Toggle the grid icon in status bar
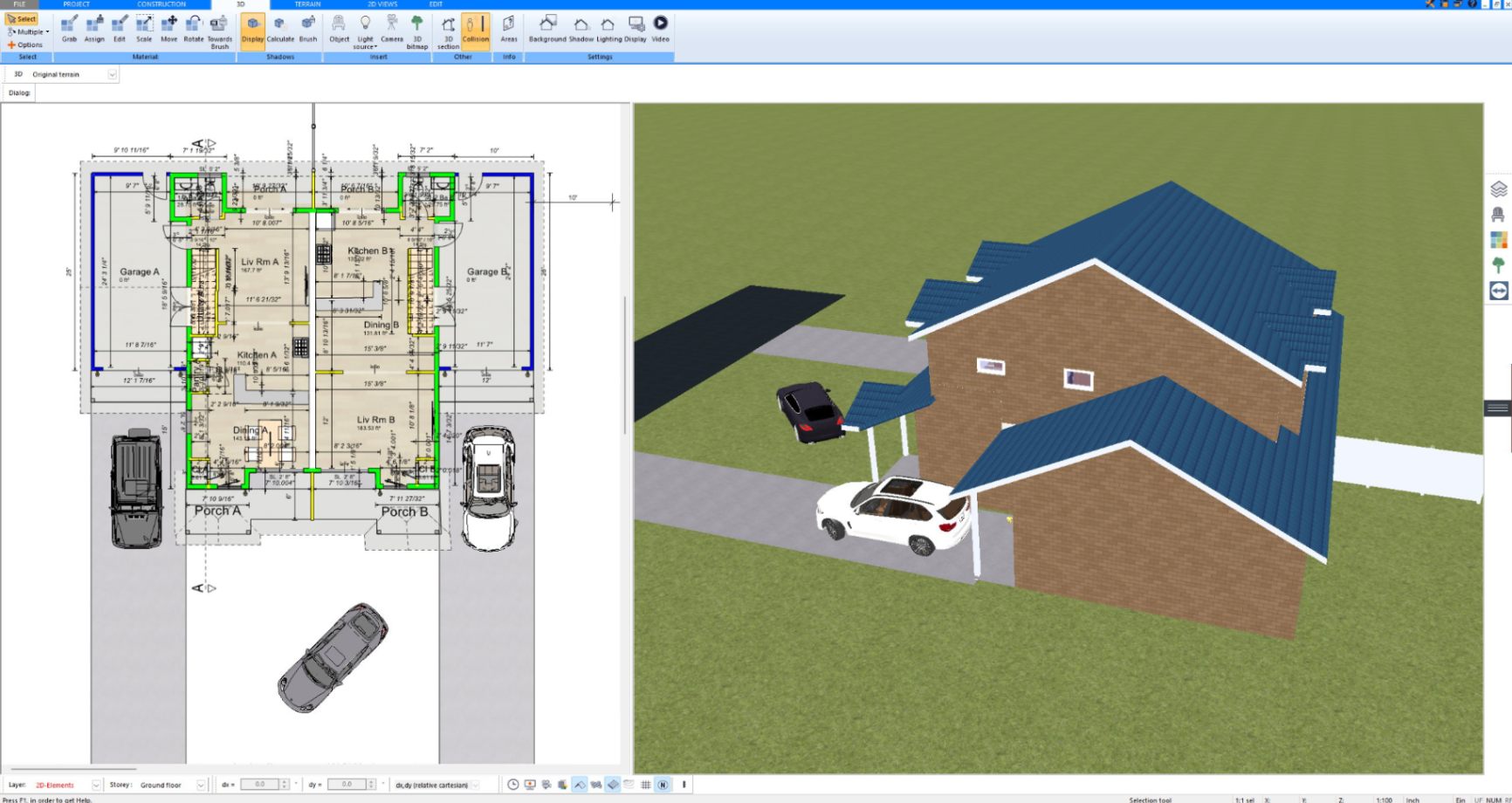 point(646,785)
